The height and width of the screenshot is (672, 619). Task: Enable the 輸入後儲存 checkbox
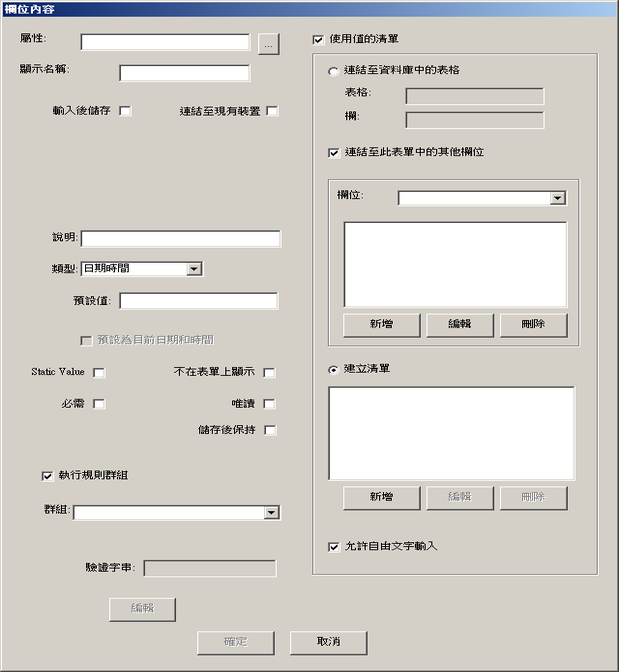click(x=125, y=111)
